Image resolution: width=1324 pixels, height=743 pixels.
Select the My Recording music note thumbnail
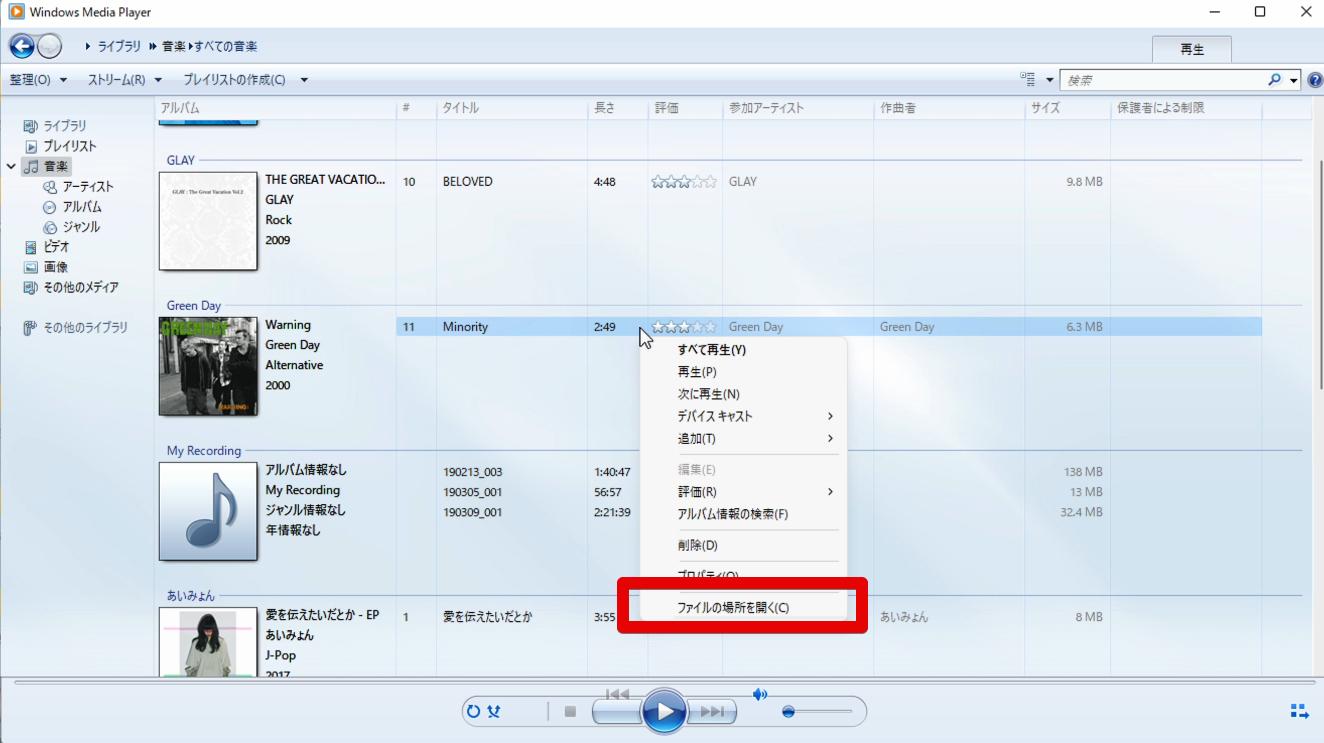coord(208,511)
